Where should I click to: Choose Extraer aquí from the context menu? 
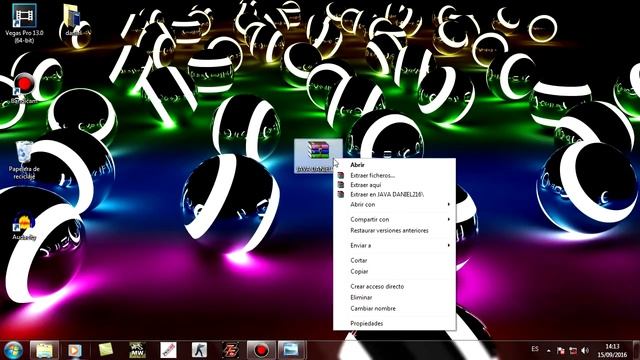point(394,185)
